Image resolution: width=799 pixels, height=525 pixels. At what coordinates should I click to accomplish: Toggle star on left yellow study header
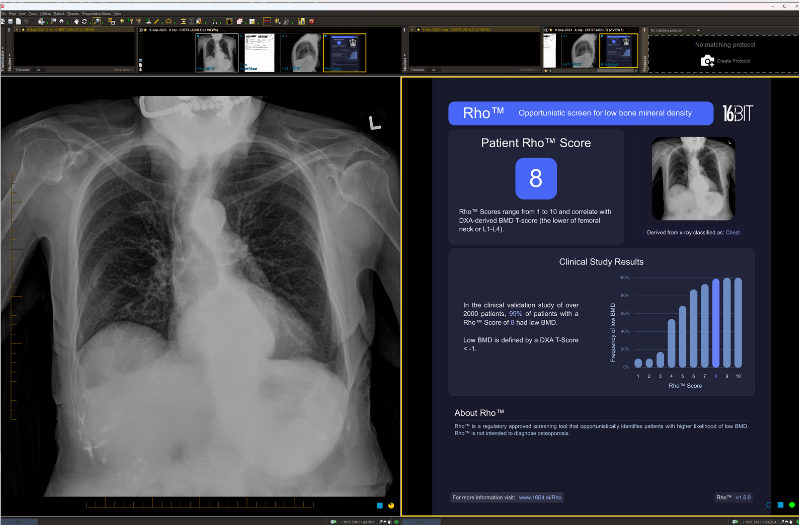pyautogui.click(x=22, y=30)
